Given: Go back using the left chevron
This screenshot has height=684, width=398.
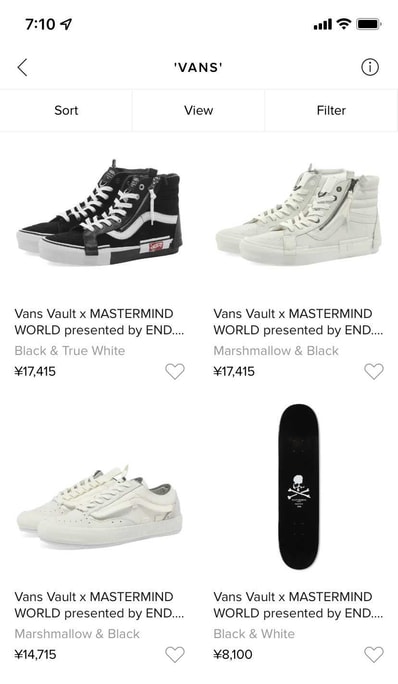Looking at the screenshot, I should pos(22,68).
